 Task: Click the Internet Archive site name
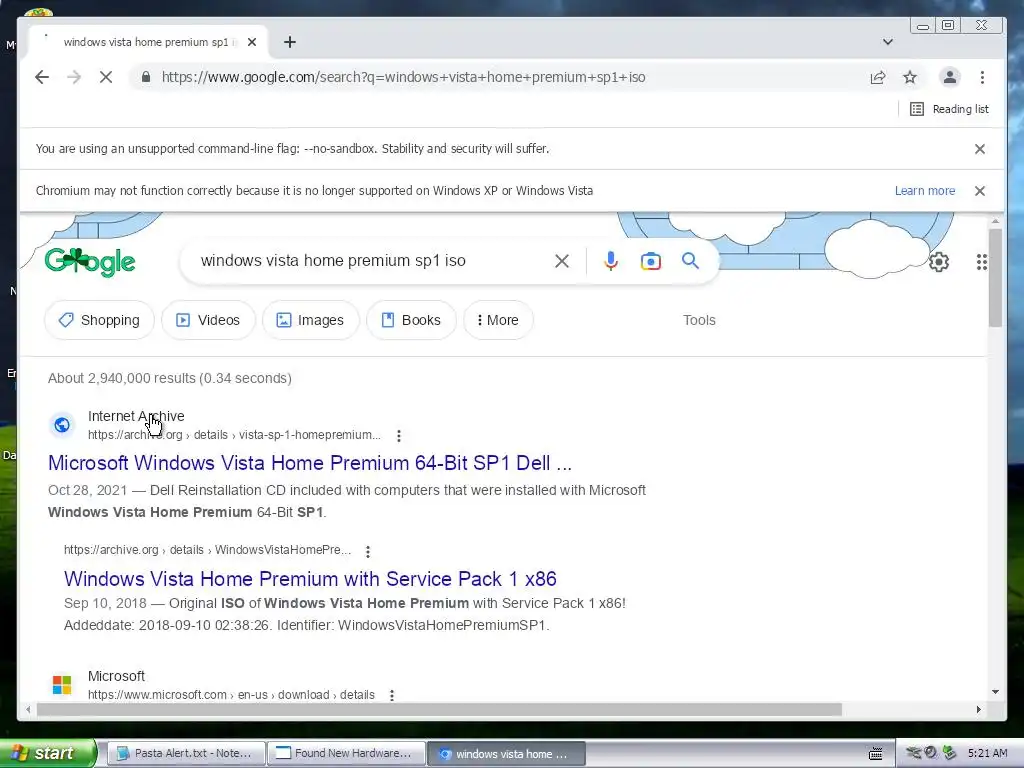(136, 416)
